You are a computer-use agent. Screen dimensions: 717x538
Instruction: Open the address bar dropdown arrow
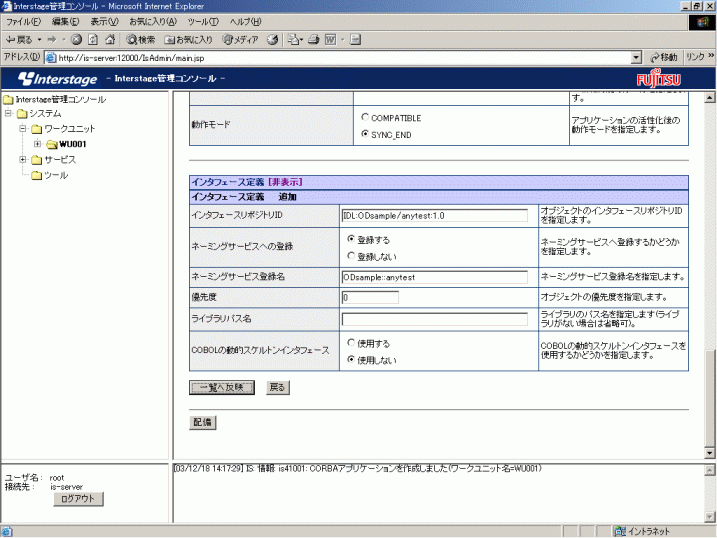pyautogui.click(x=636, y=58)
